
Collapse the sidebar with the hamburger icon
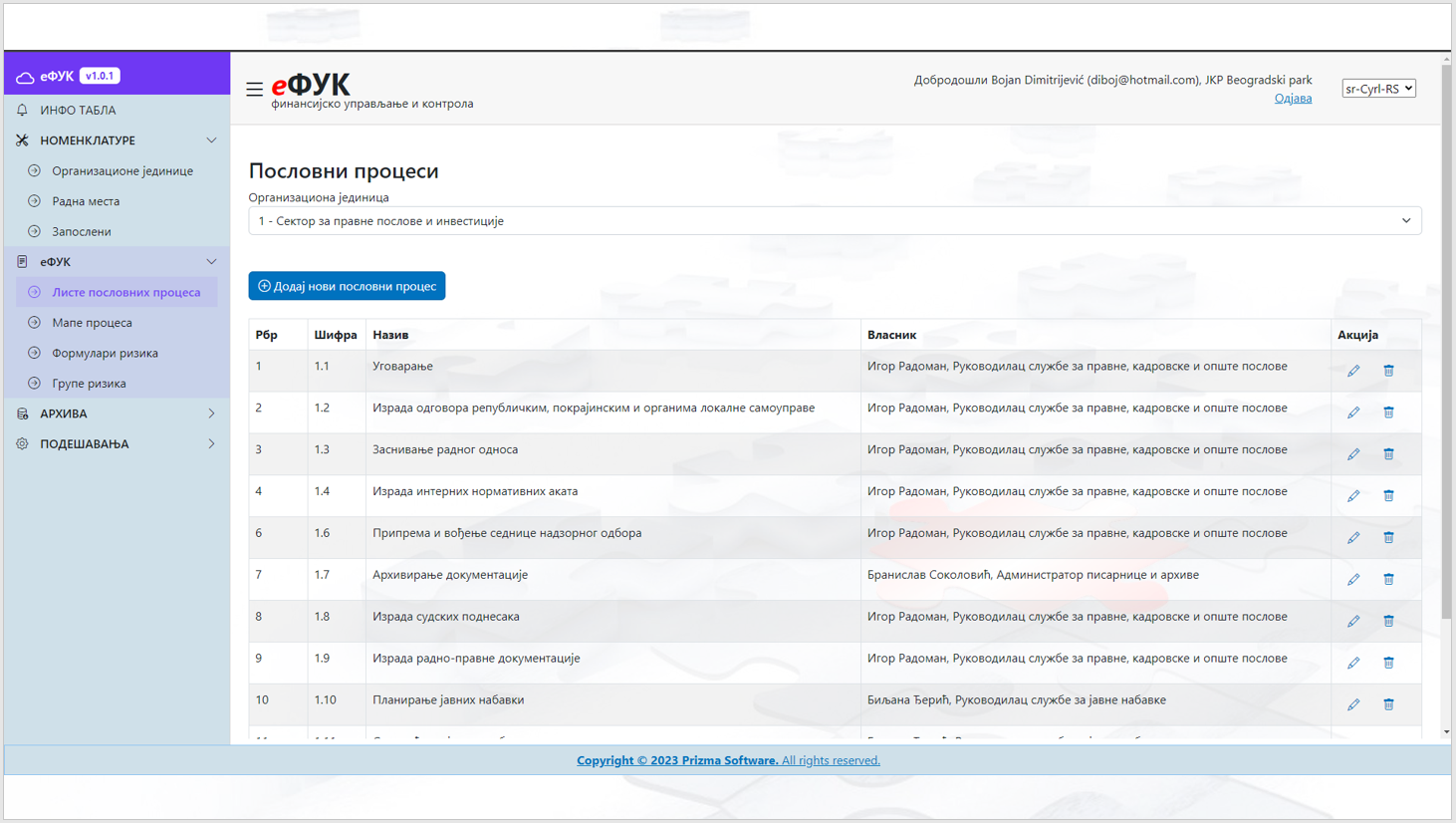click(x=254, y=89)
